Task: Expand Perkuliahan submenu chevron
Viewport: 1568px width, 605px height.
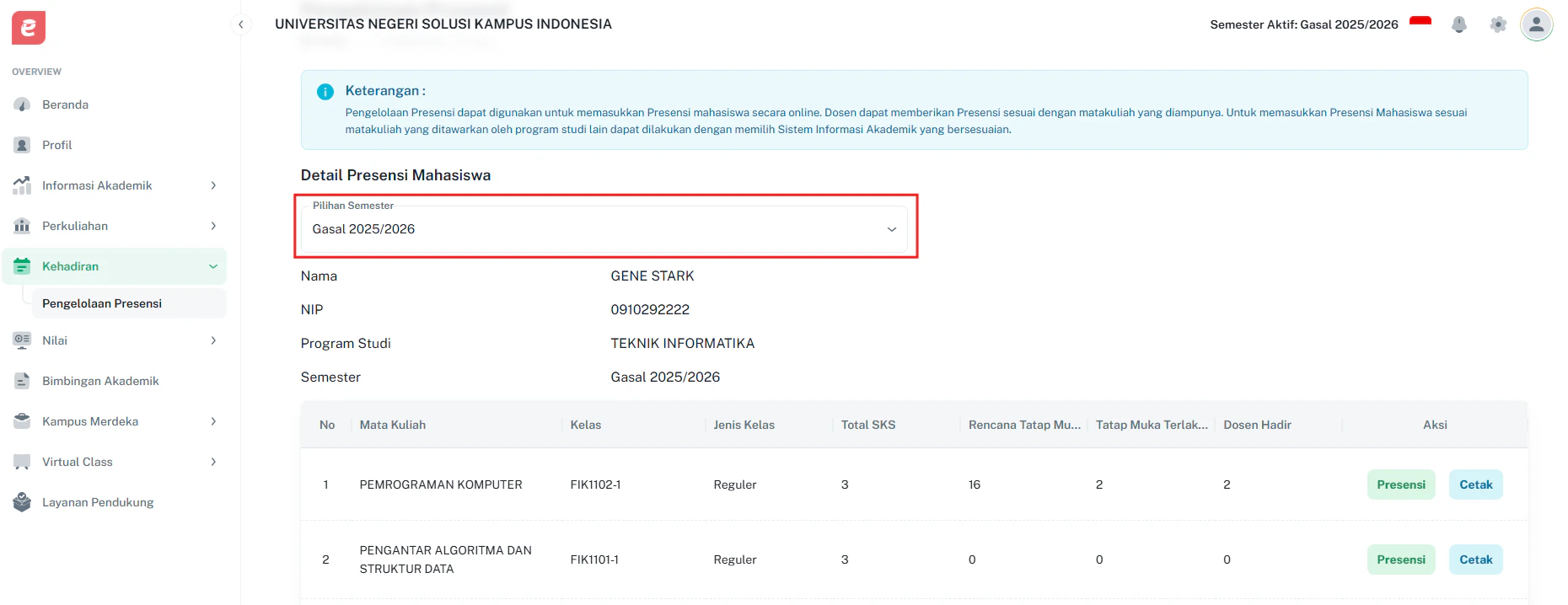Action: (213, 226)
